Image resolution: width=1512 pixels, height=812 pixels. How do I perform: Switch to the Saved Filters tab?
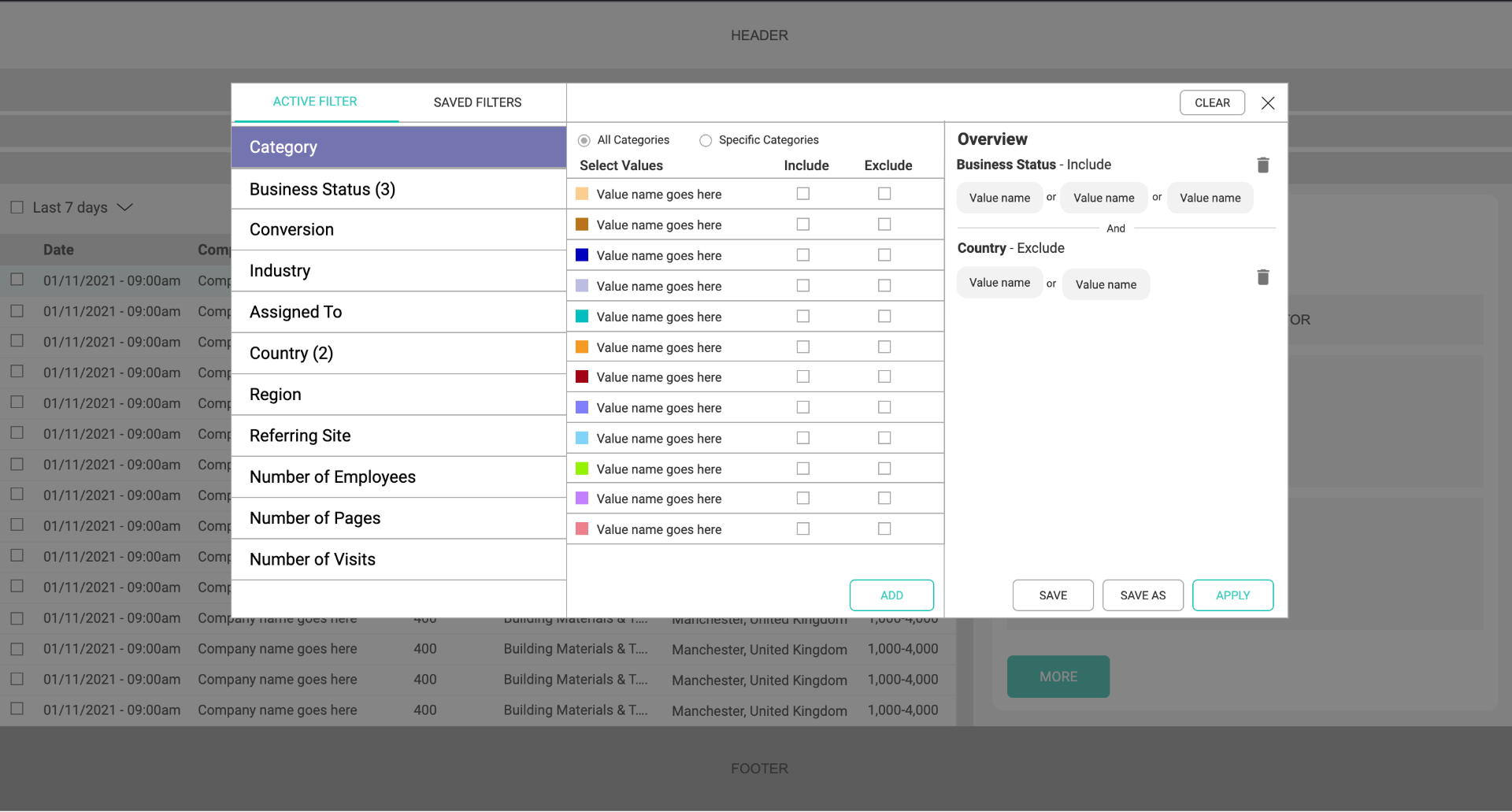tap(477, 102)
